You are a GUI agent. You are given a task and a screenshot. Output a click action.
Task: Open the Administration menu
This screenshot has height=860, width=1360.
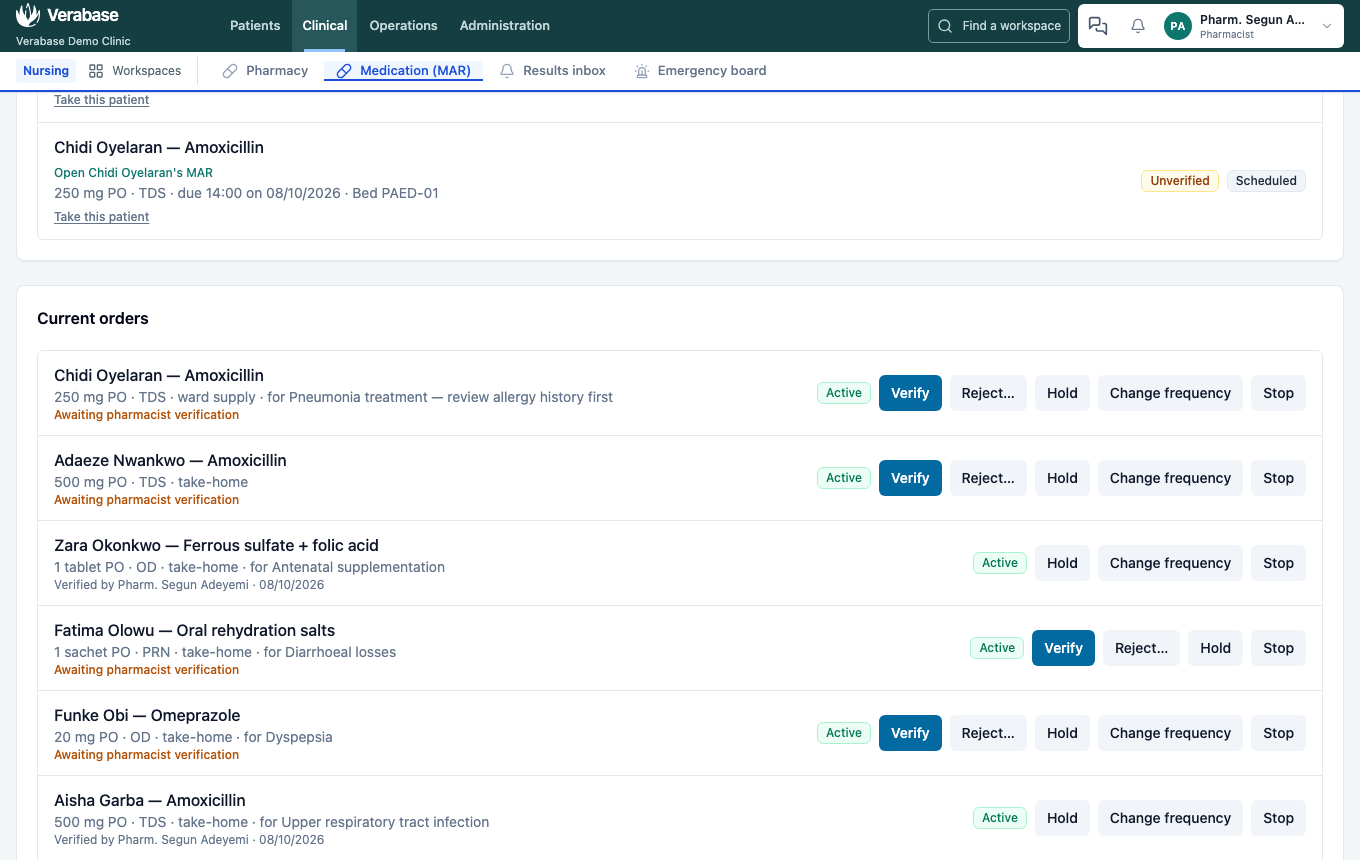coord(505,26)
